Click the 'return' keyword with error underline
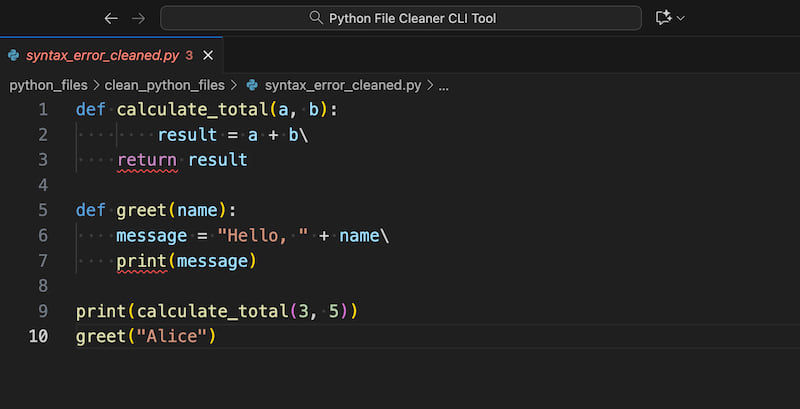The width and height of the screenshot is (800, 409). click(147, 160)
